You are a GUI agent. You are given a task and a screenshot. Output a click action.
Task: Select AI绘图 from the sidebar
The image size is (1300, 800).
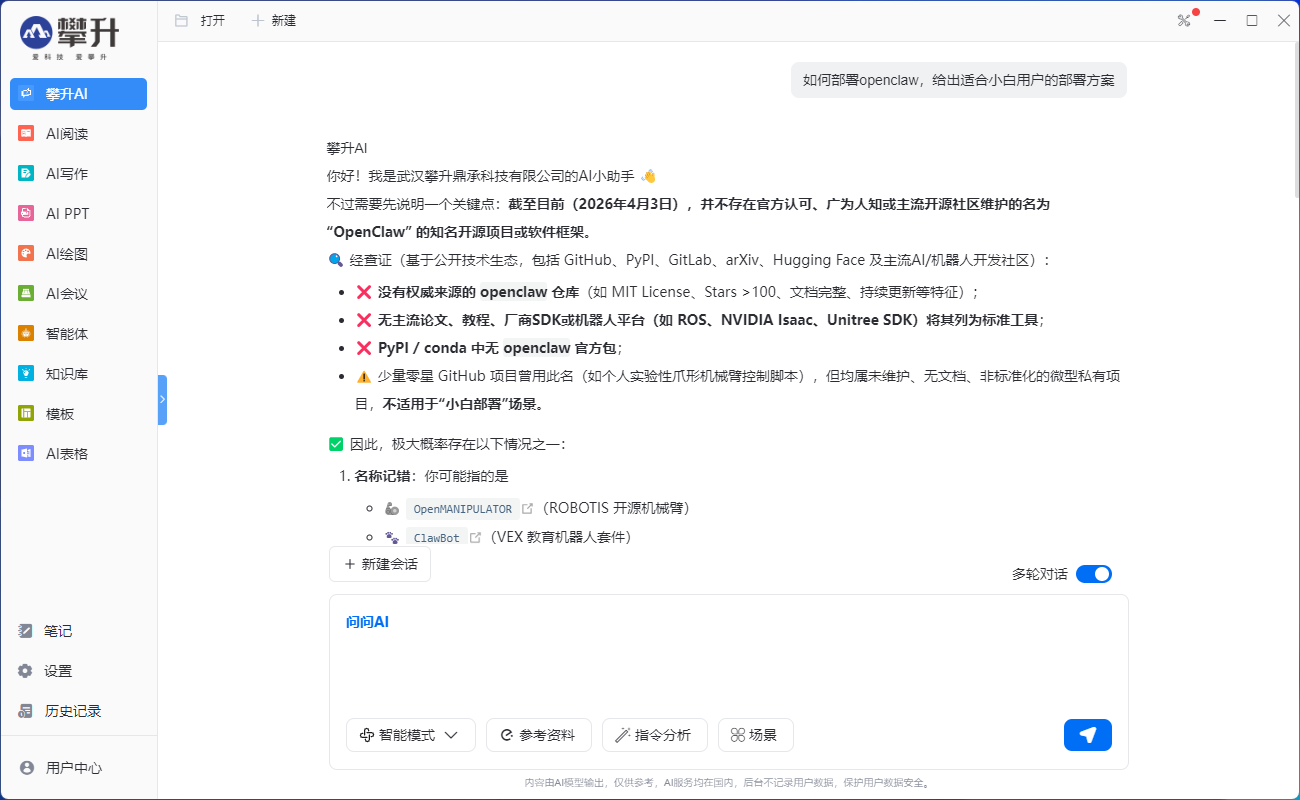click(x=78, y=254)
